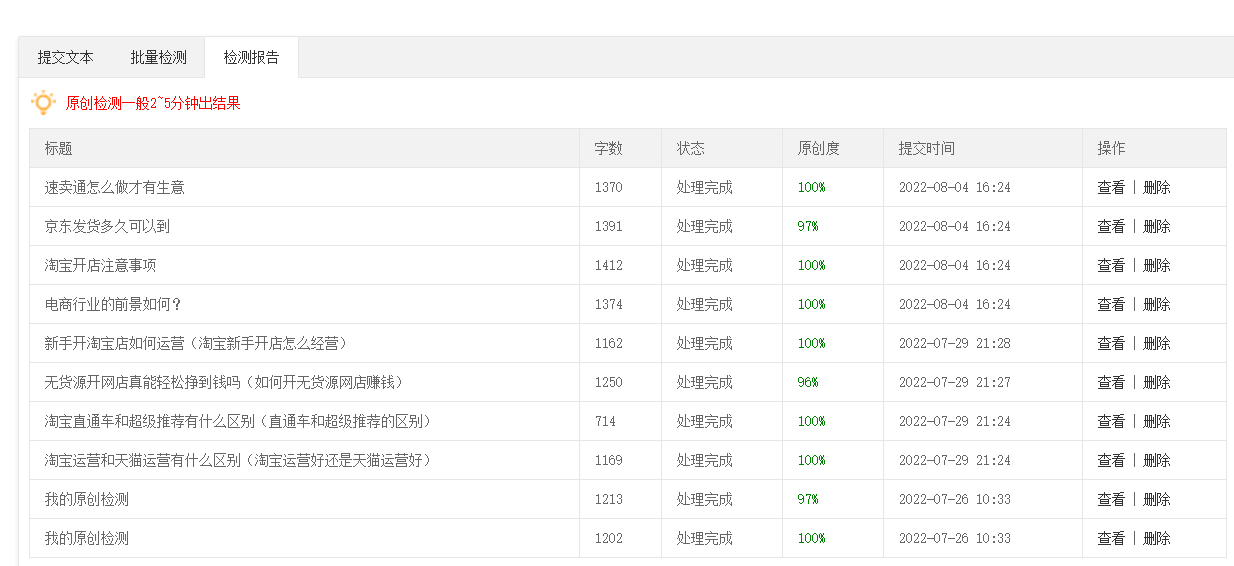Delete the 淘宝开店注意事项 record
Screen dimensions: 1234x566
[1157, 265]
